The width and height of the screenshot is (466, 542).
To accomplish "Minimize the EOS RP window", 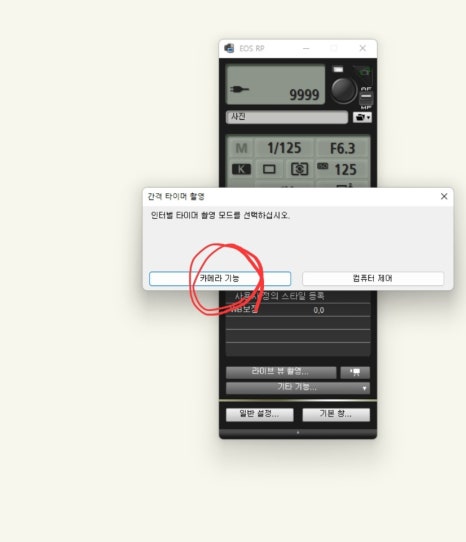I will [x=306, y=48].
